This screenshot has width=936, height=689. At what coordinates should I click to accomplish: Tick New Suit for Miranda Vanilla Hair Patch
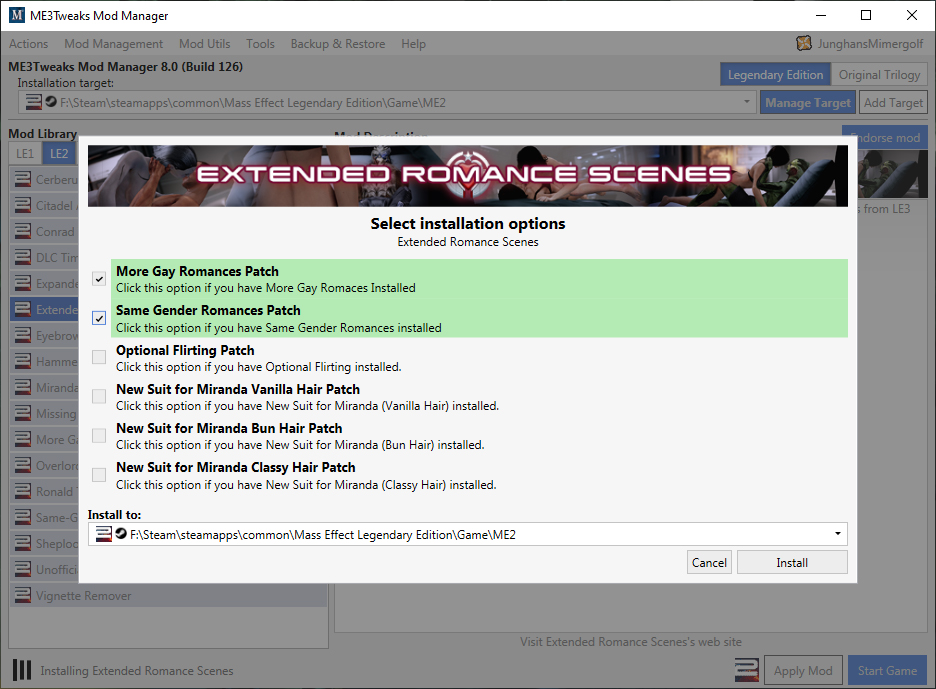tap(99, 396)
